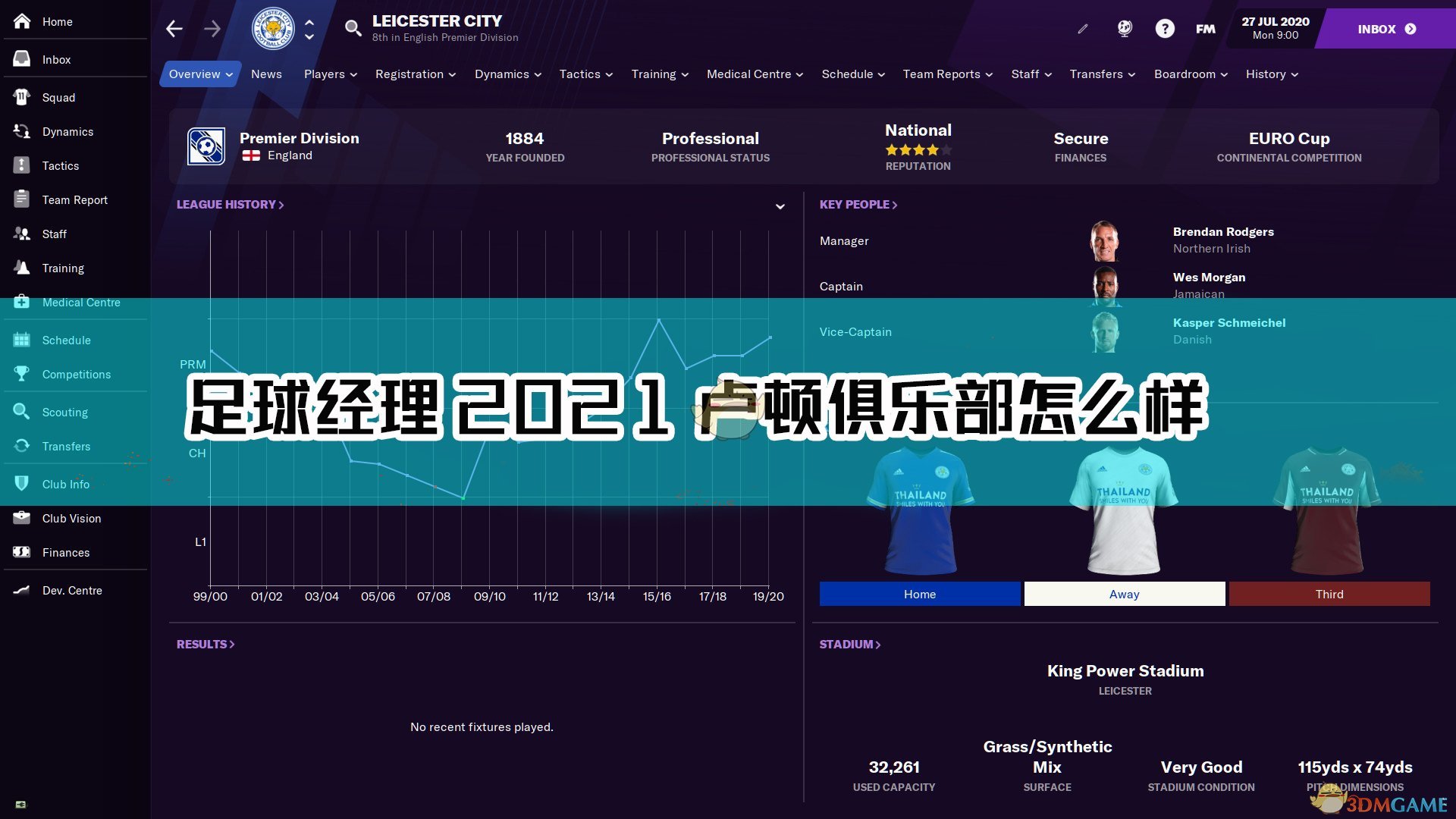Image resolution: width=1456 pixels, height=819 pixels.
Task: Expand the Medical Centre top dropdown
Action: click(x=755, y=74)
